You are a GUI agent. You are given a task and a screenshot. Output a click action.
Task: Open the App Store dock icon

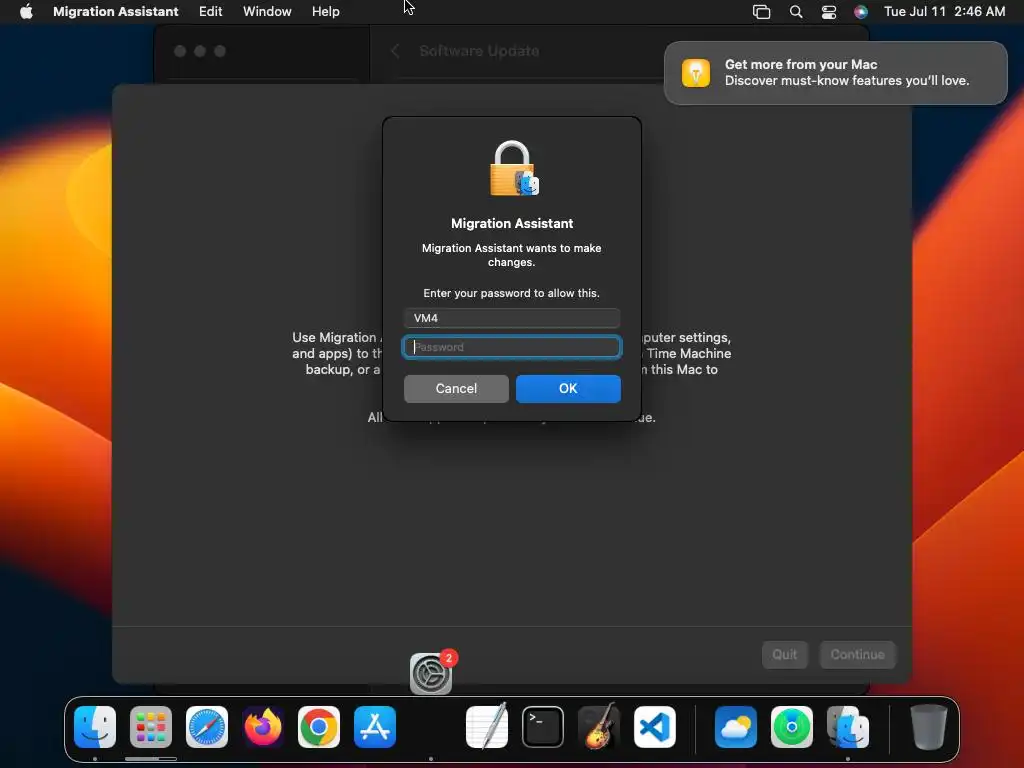coord(375,727)
